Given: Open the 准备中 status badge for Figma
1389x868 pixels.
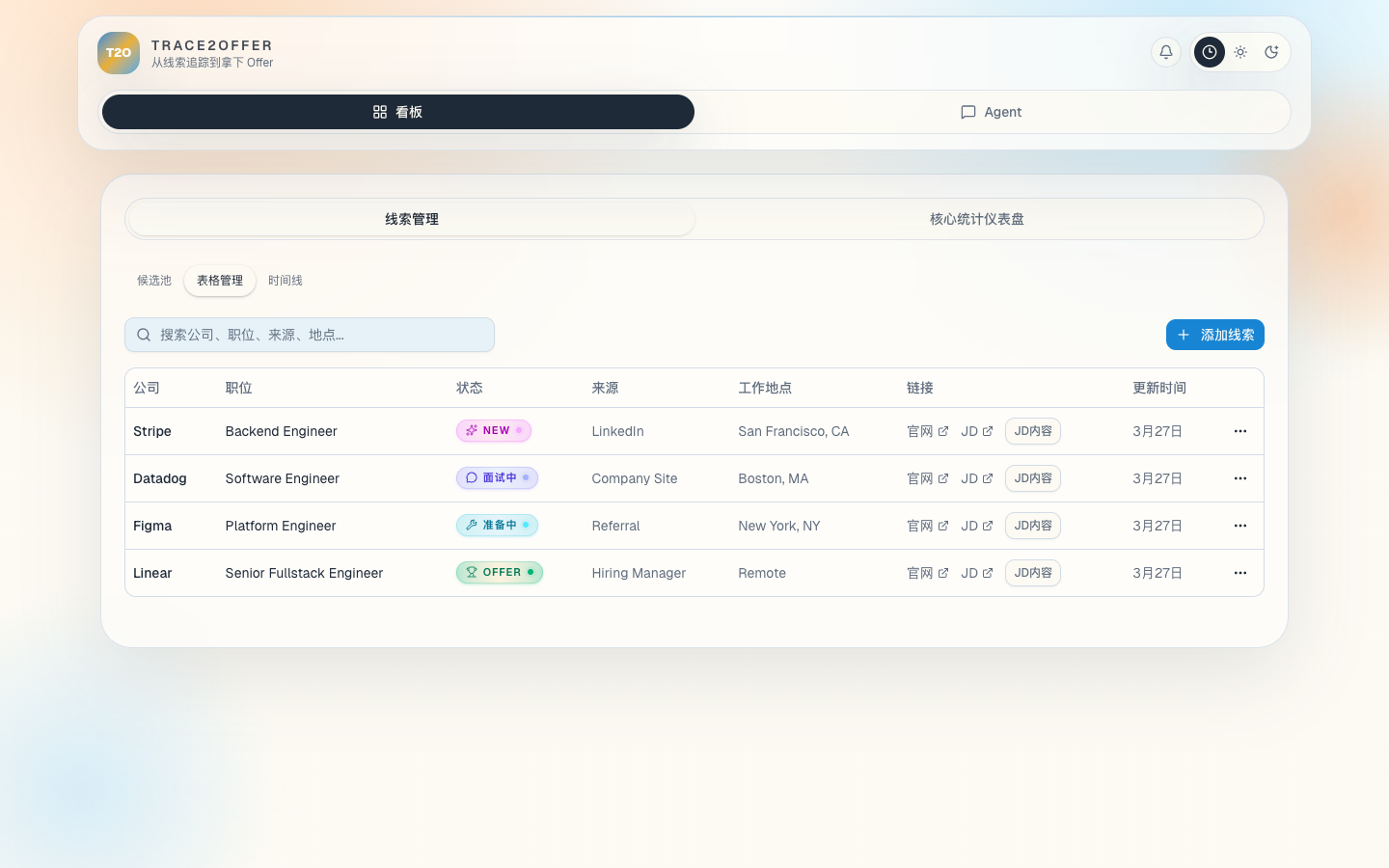Looking at the screenshot, I should coord(497,526).
